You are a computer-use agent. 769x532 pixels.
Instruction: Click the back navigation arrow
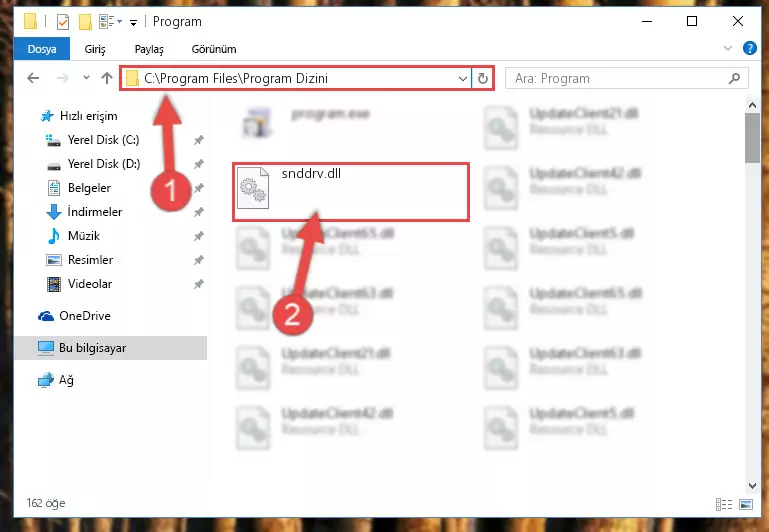pos(33,78)
